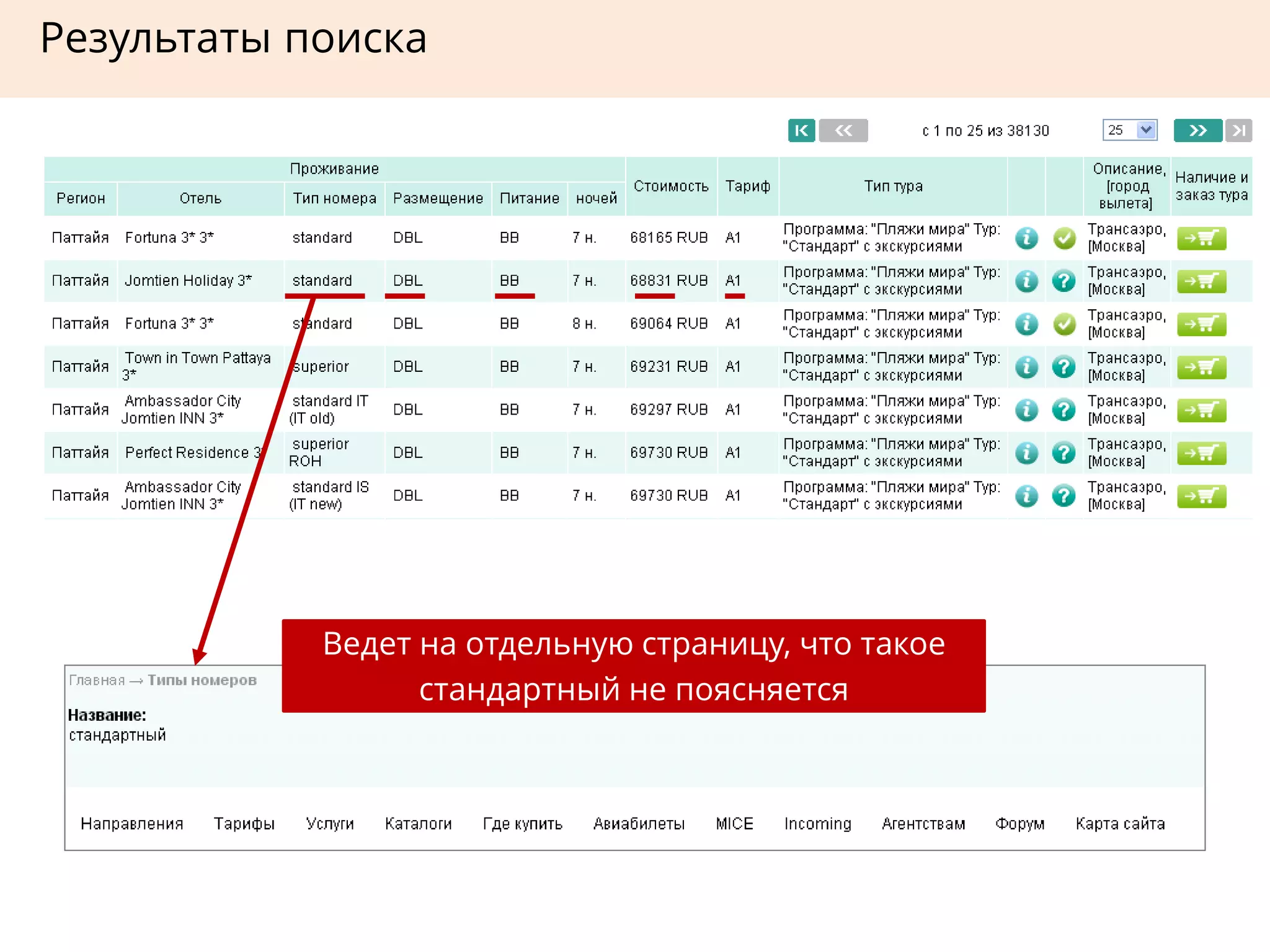Click question mark icon in Jomtien Holiday row
This screenshot has width=1270, height=952.
(1064, 281)
